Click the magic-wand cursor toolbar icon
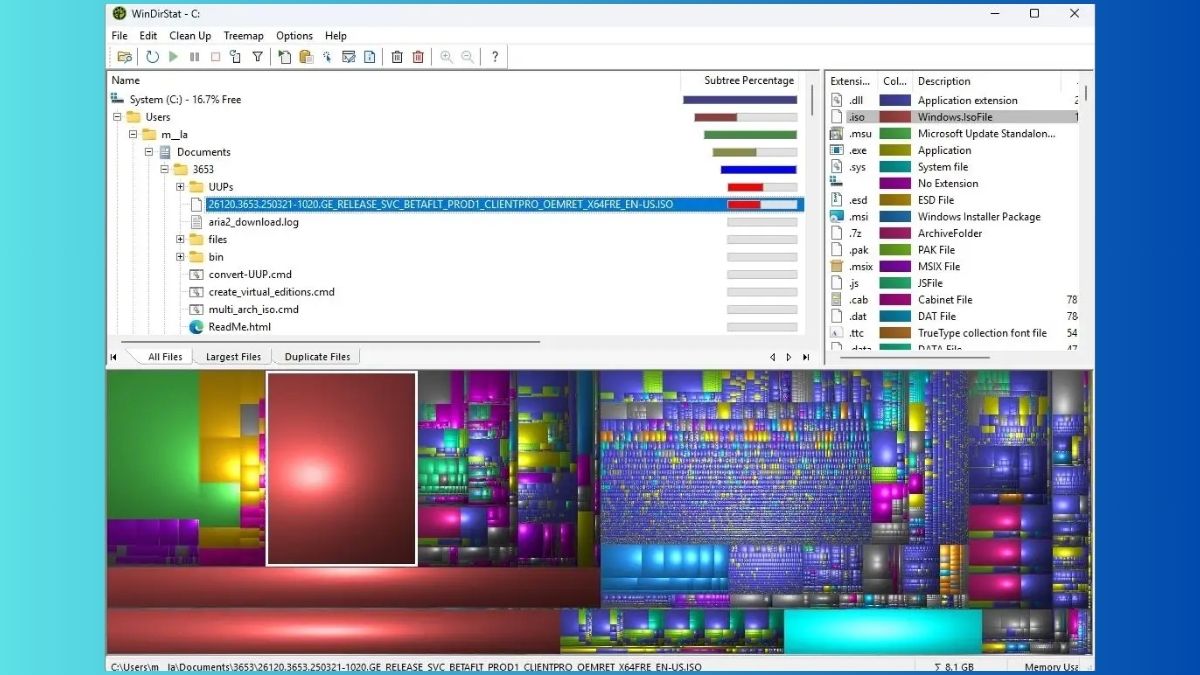Viewport: 1200px width, 675px height. pyautogui.click(x=327, y=57)
